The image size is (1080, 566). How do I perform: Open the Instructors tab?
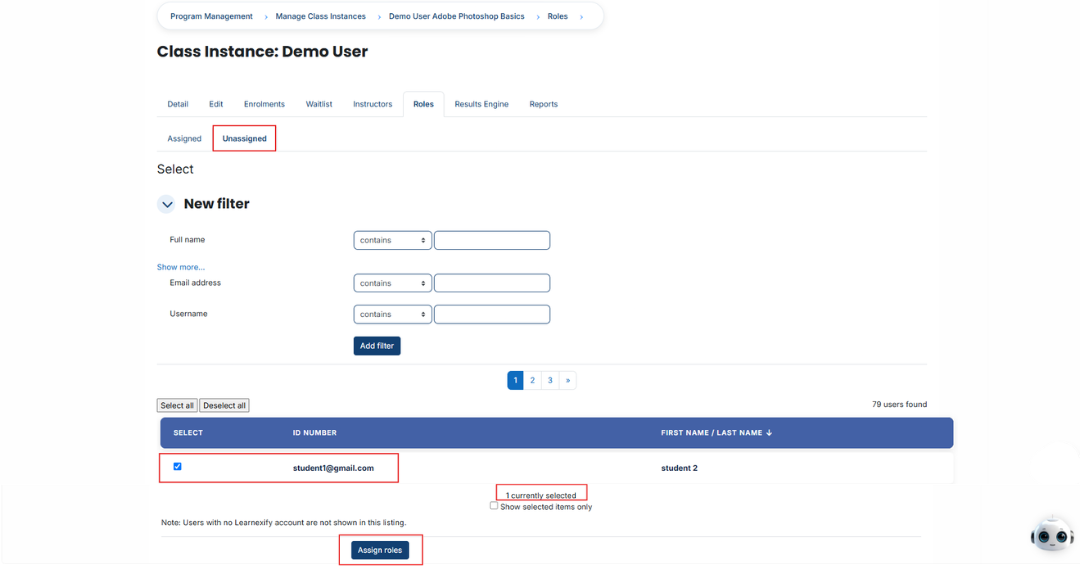(x=373, y=104)
